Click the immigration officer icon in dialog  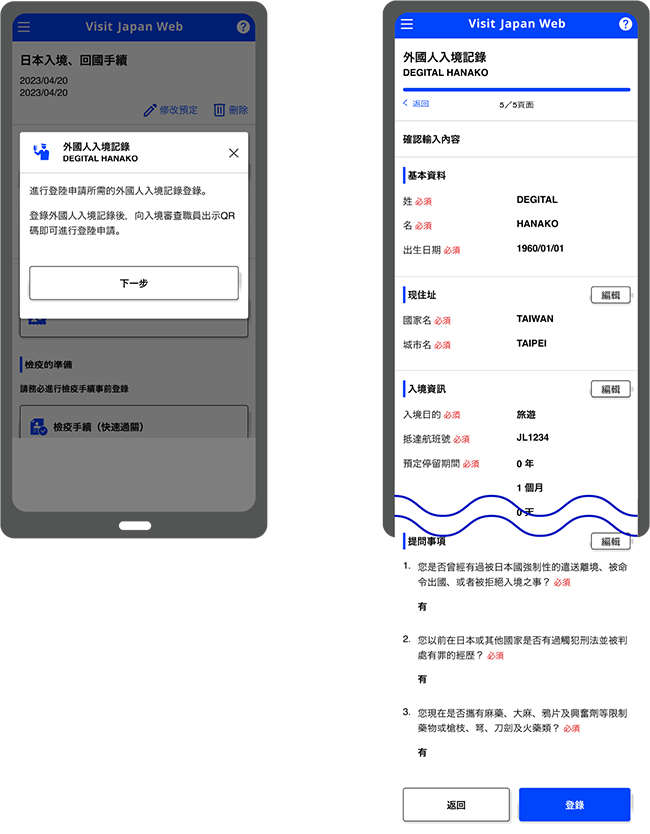41,152
